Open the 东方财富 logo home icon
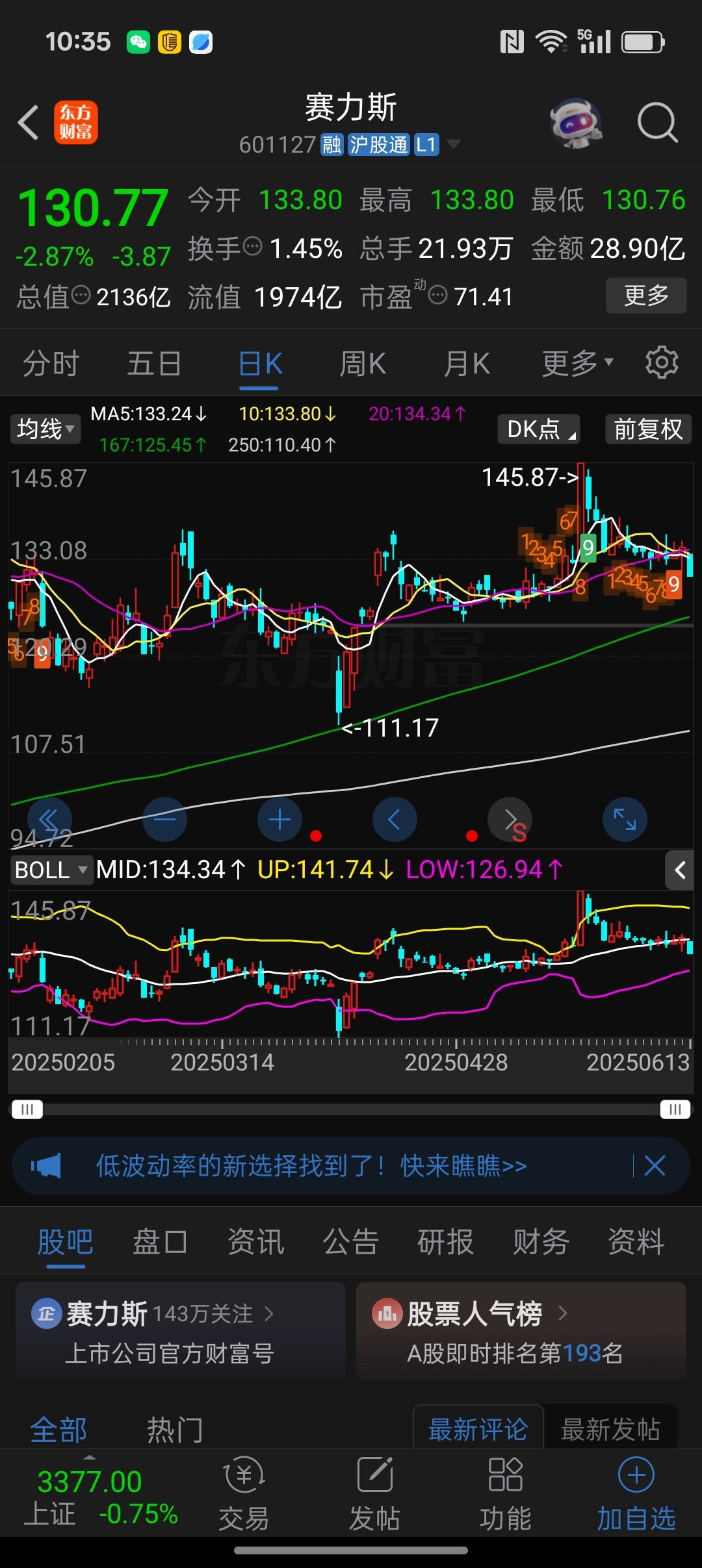The height and width of the screenshot is (1568, 702). tap(75, 122)
